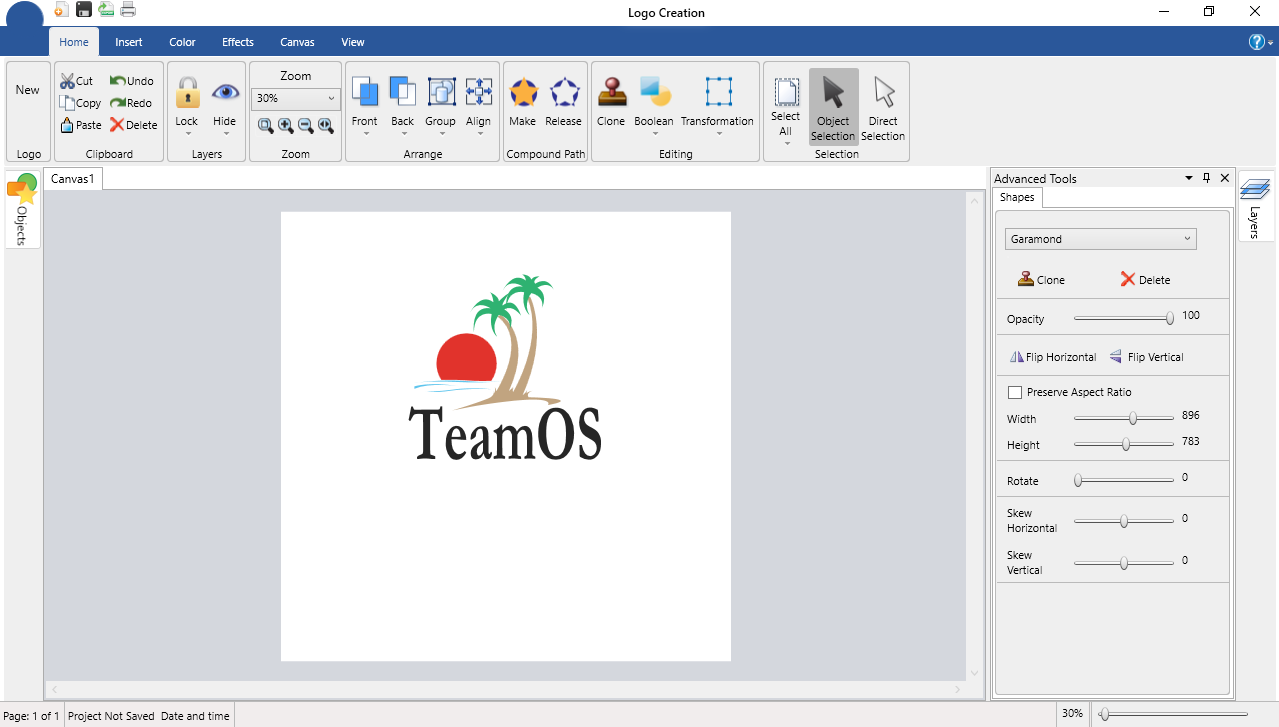Undo the last action

[x=131, y=81]
